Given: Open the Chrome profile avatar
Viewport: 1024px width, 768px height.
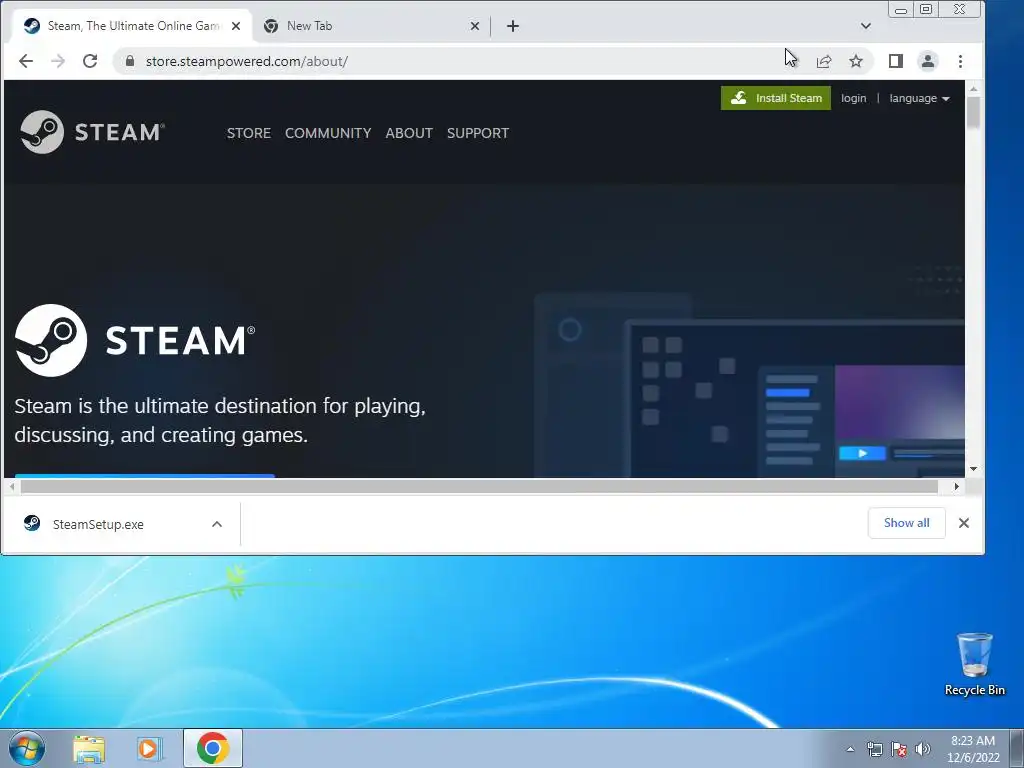Looking at the screenshot, I should tap(927, 61).
